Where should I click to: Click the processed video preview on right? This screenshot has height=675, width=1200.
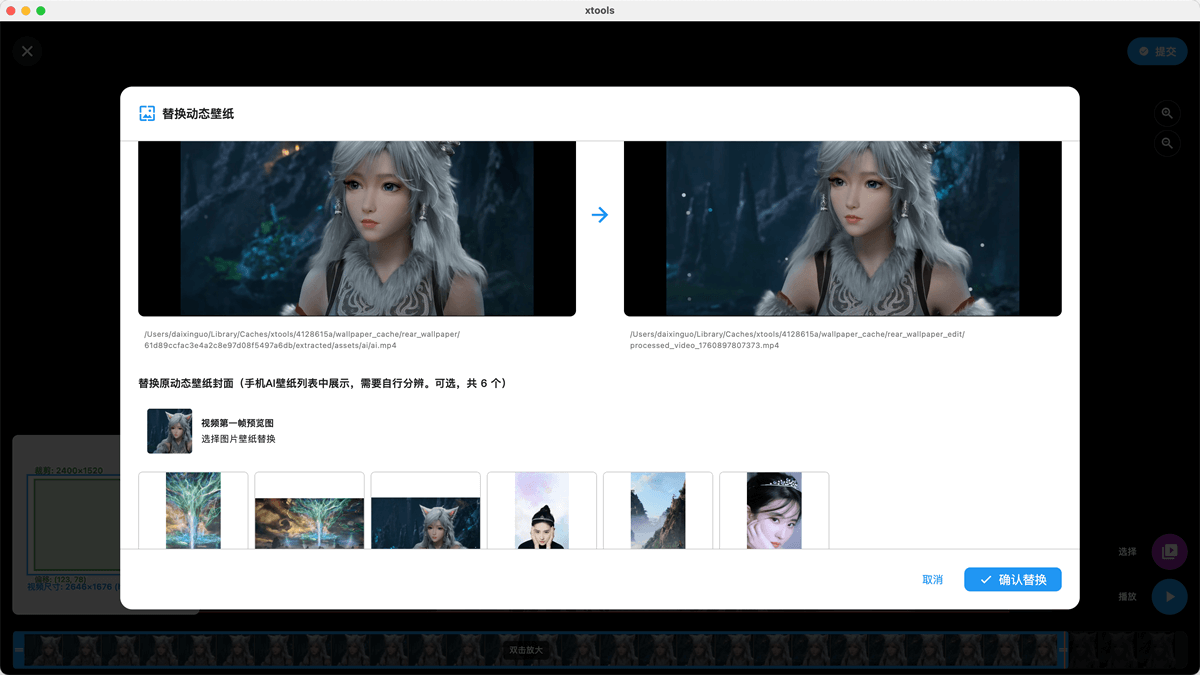click(842, 228)
